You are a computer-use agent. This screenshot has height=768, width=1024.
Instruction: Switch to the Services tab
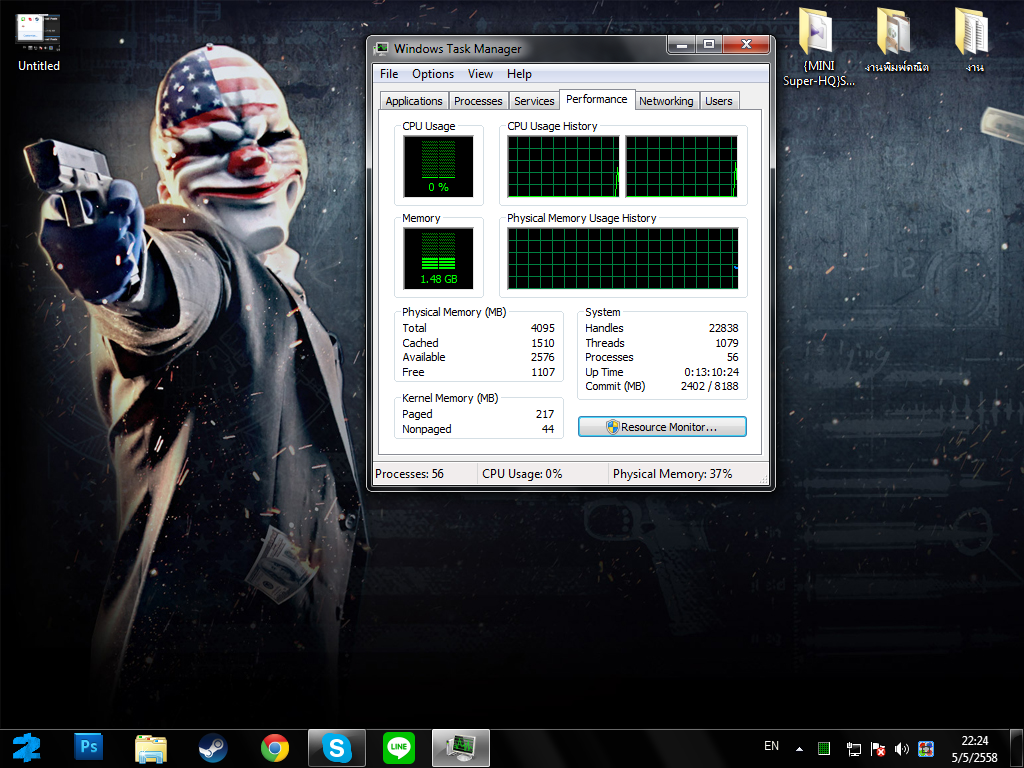(534, 101)
